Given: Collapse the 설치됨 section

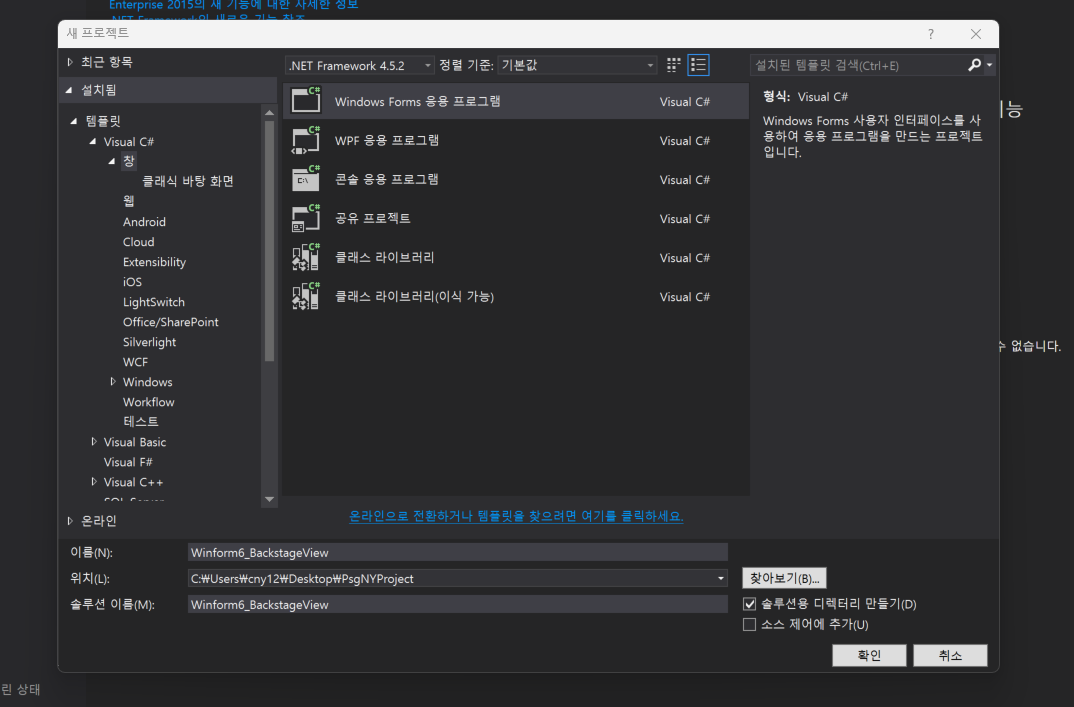Looking at the screenshot, I should (69, 90).
